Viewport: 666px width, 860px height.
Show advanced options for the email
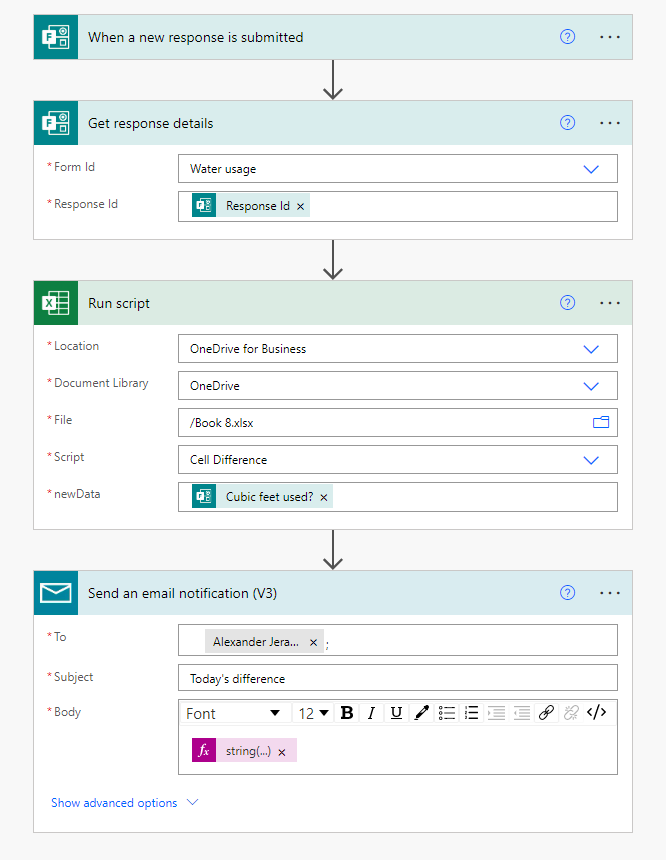pyautogui.click(x=115, y=802)
